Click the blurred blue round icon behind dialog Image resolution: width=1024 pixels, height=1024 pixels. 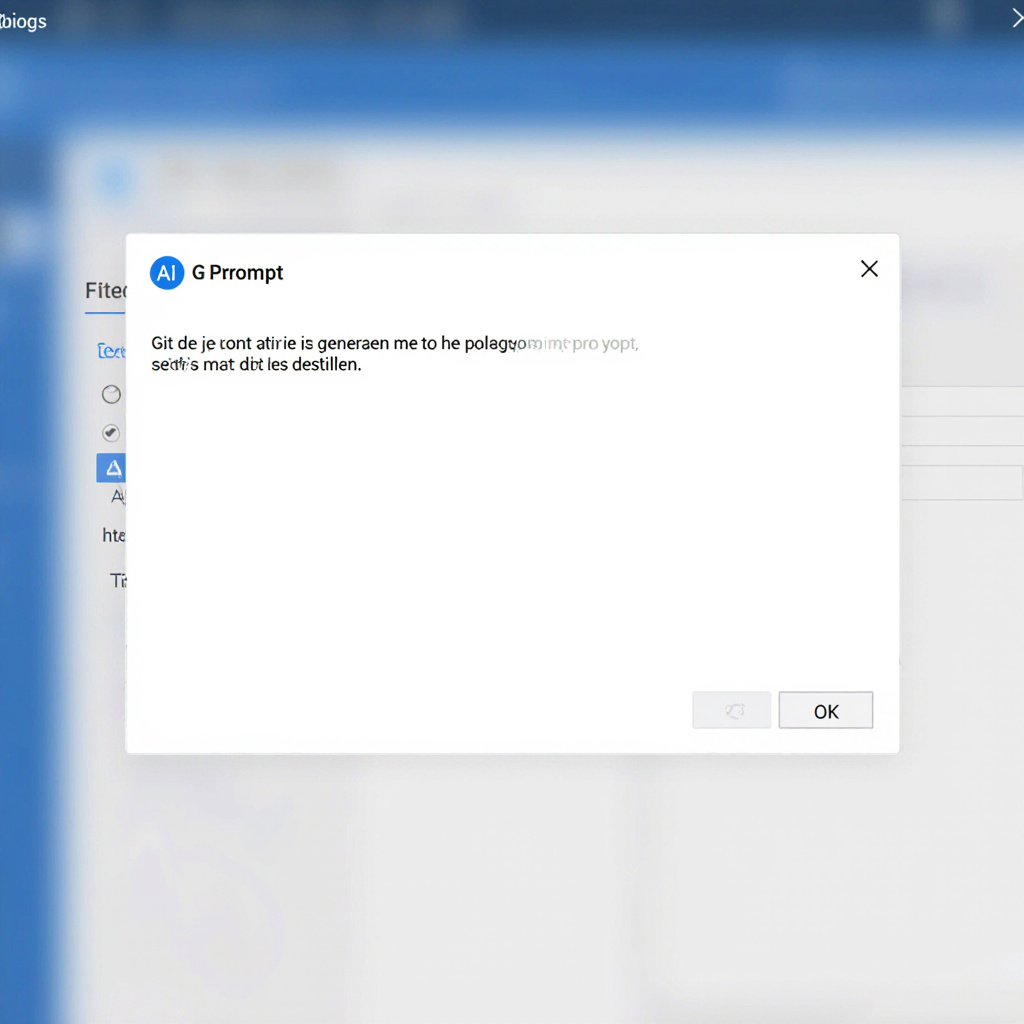click(115, 180)
